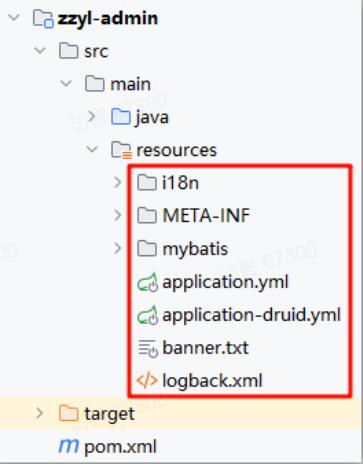This screenshot has height=464, width=363.
Task: Select the target label
Action: (x=110, y=415)
